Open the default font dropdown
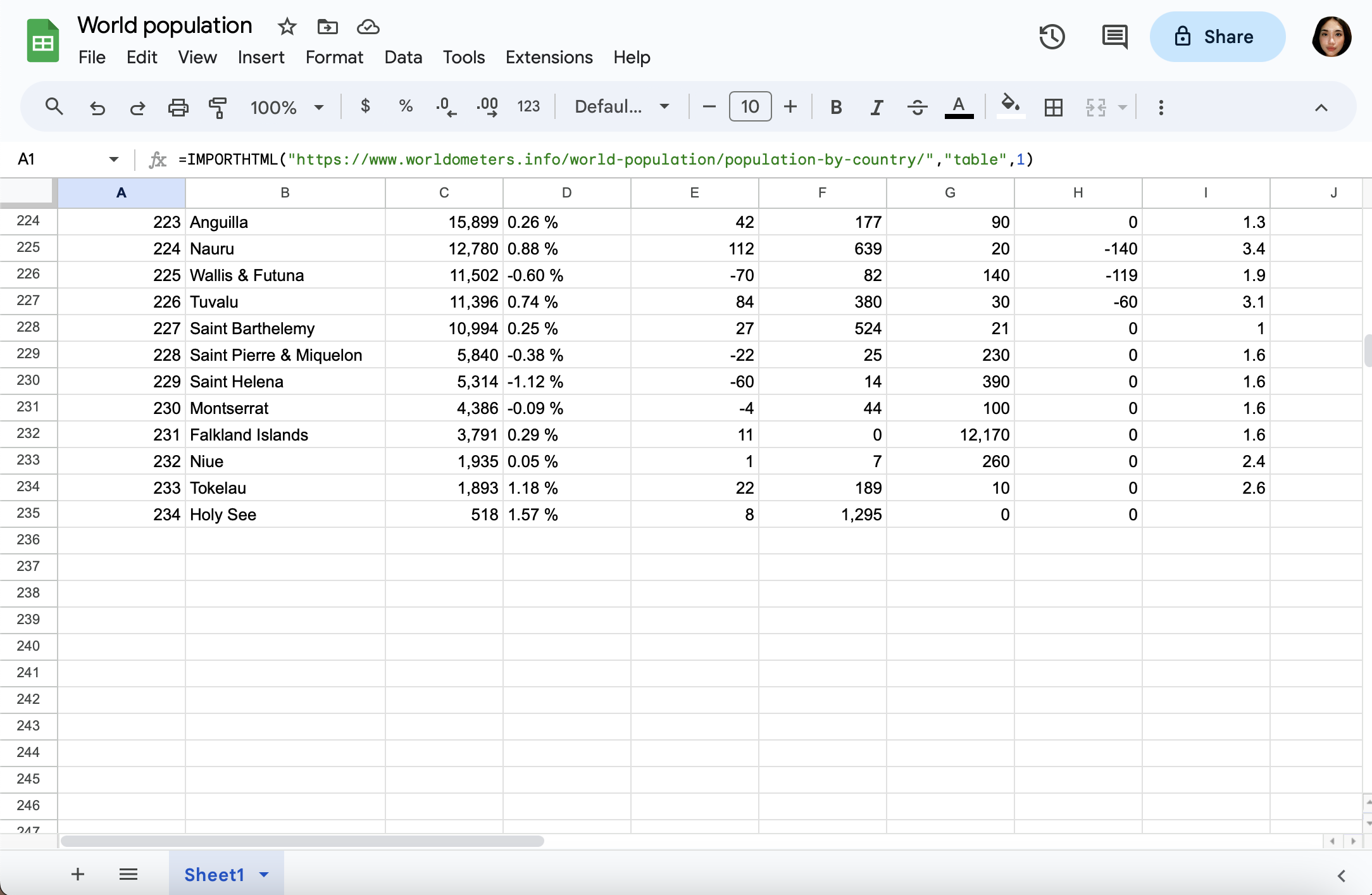Viewport: 1372px width, 895px height. click(621, 107)
